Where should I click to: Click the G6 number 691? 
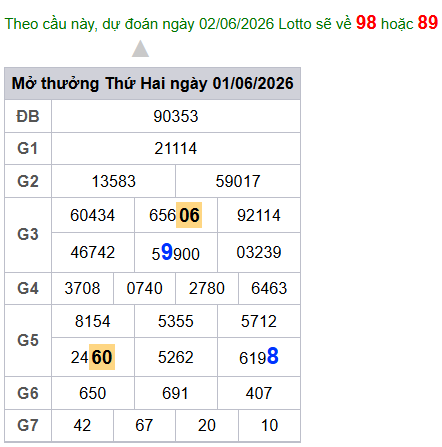[x=175, y=393]
